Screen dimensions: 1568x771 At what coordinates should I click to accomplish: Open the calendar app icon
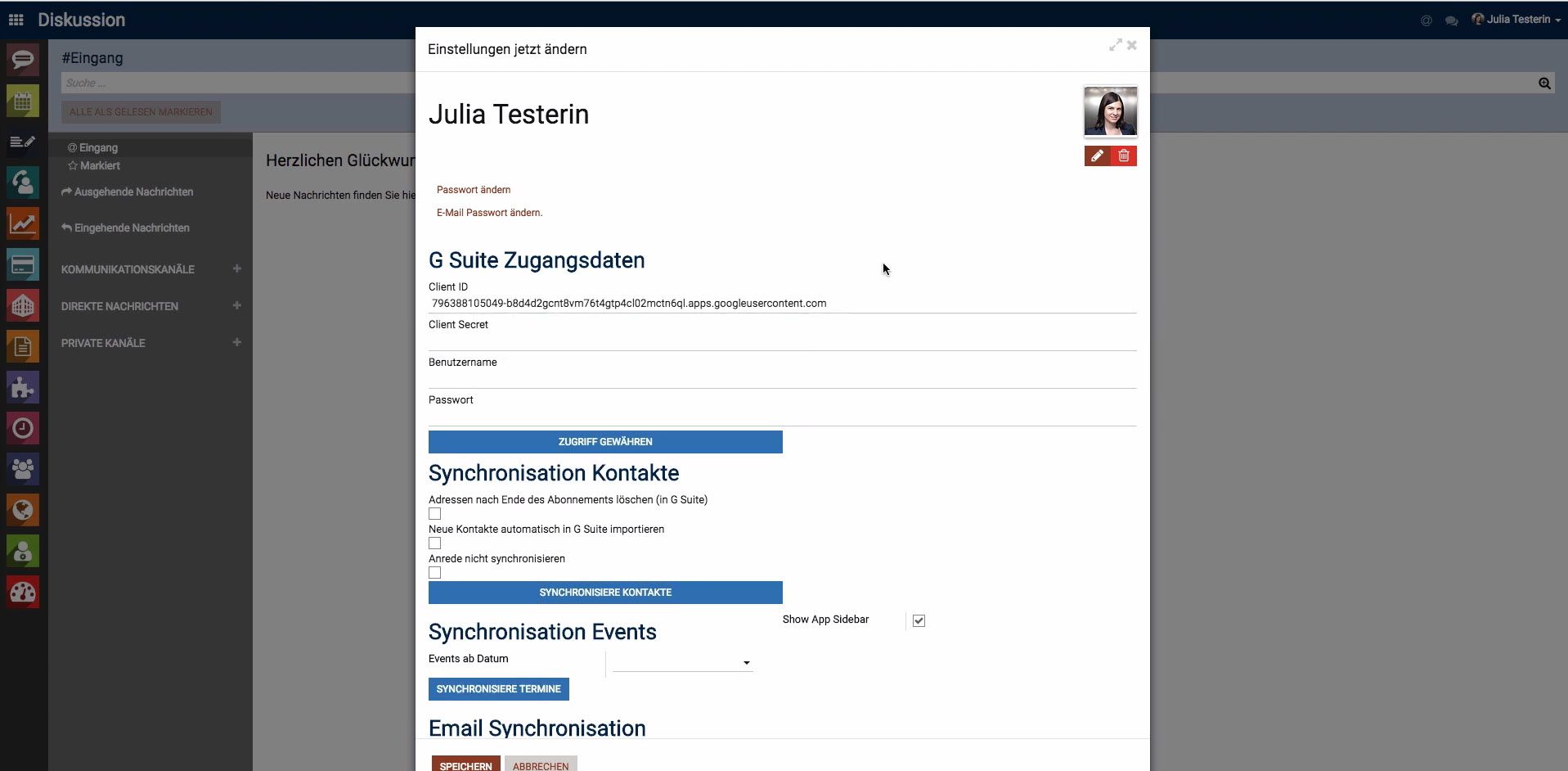point(22,101)
